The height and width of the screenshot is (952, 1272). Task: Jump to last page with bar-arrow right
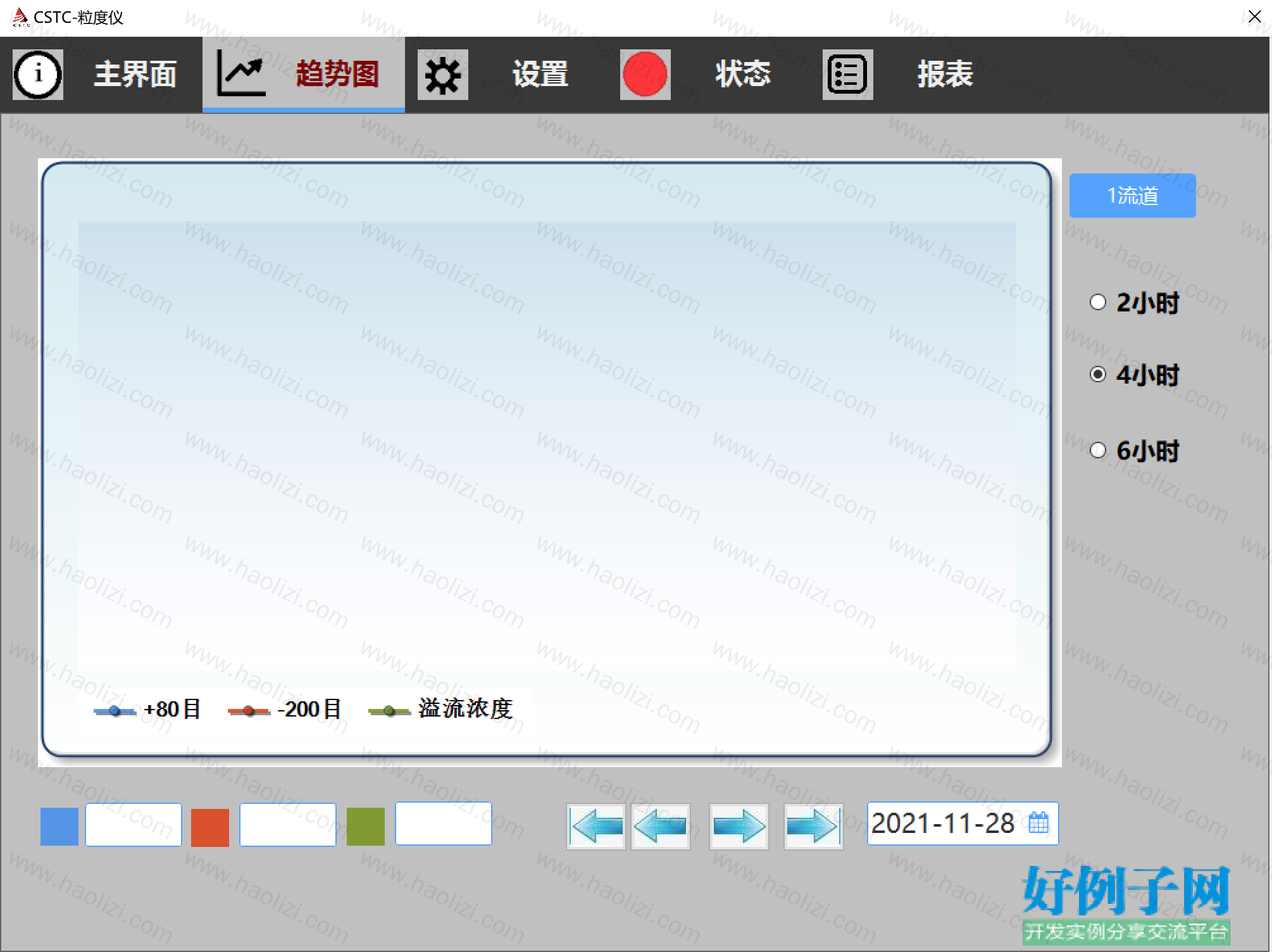814,826
